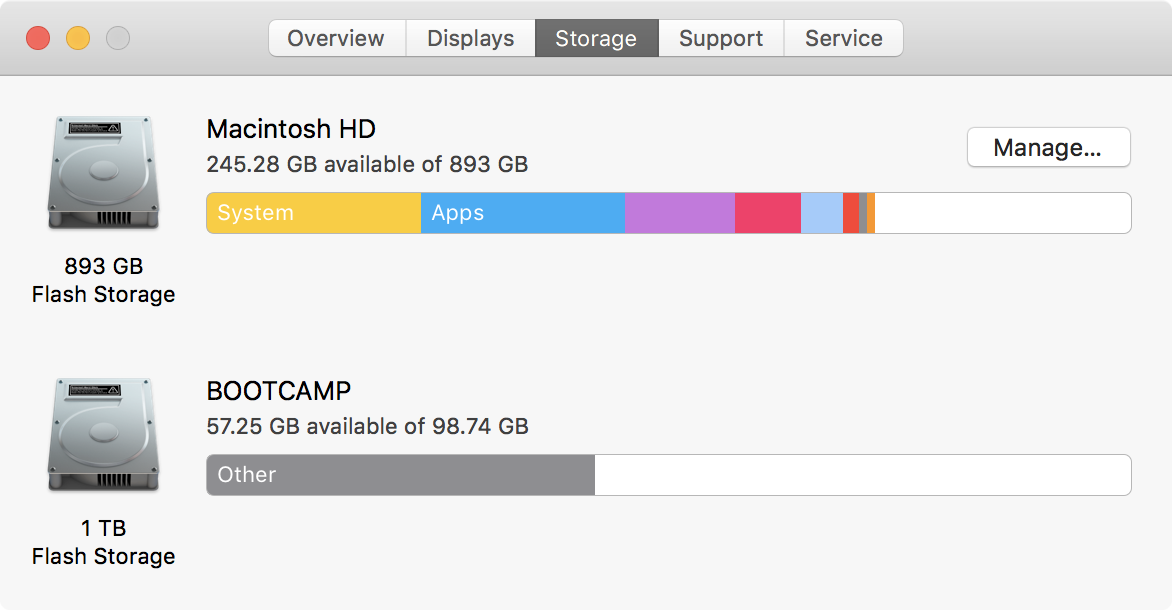Click the BOOTCAMP volume name

(x=278, y=391)
